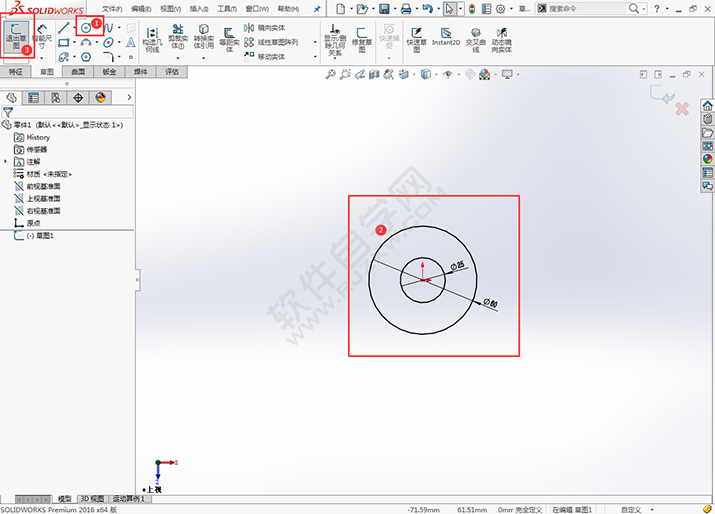Open the 文件(F) menu
This screenshot has width=715, height=514.
112,9
